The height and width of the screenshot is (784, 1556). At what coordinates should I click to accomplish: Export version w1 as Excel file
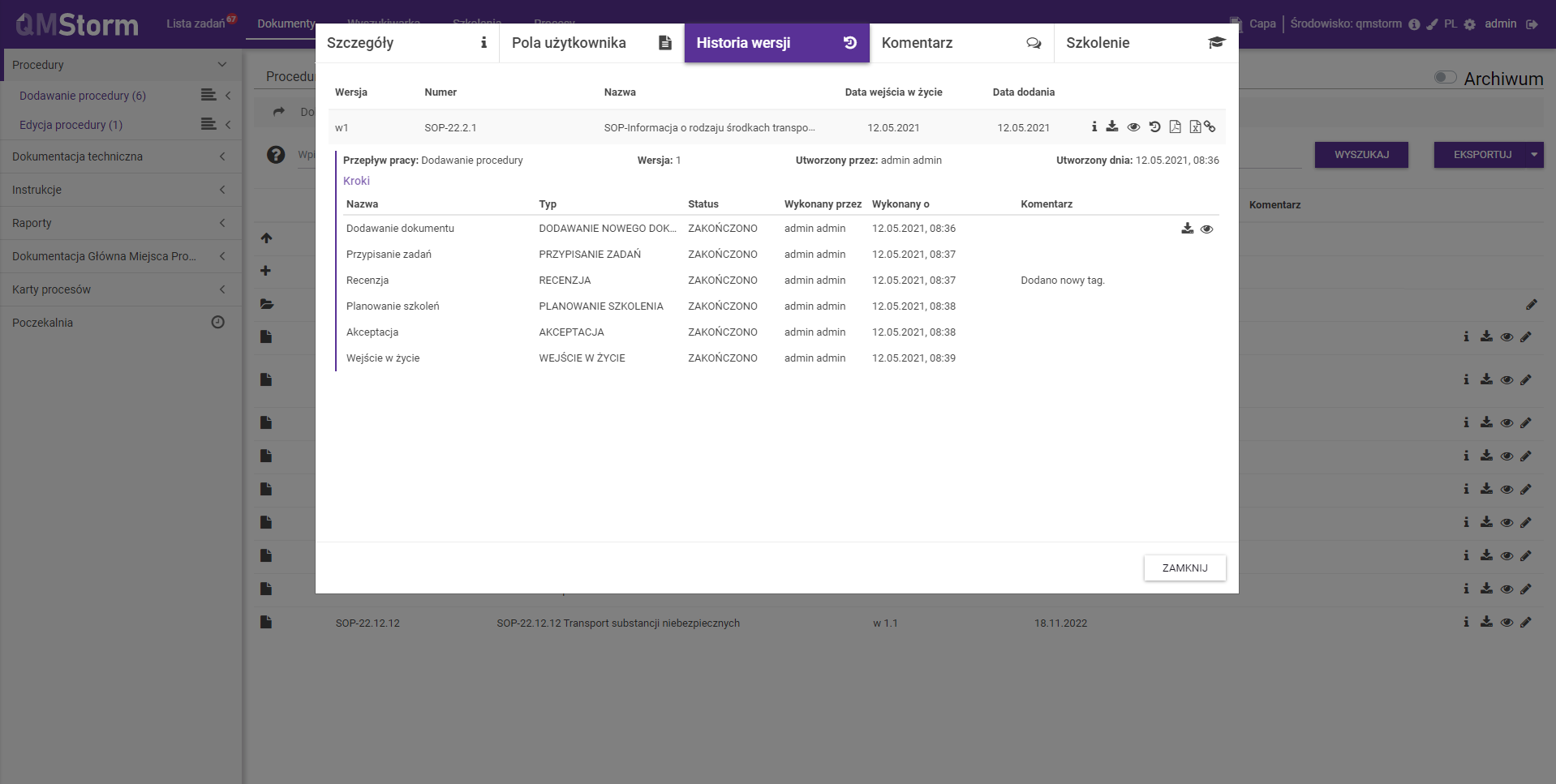coord(1194,126)
